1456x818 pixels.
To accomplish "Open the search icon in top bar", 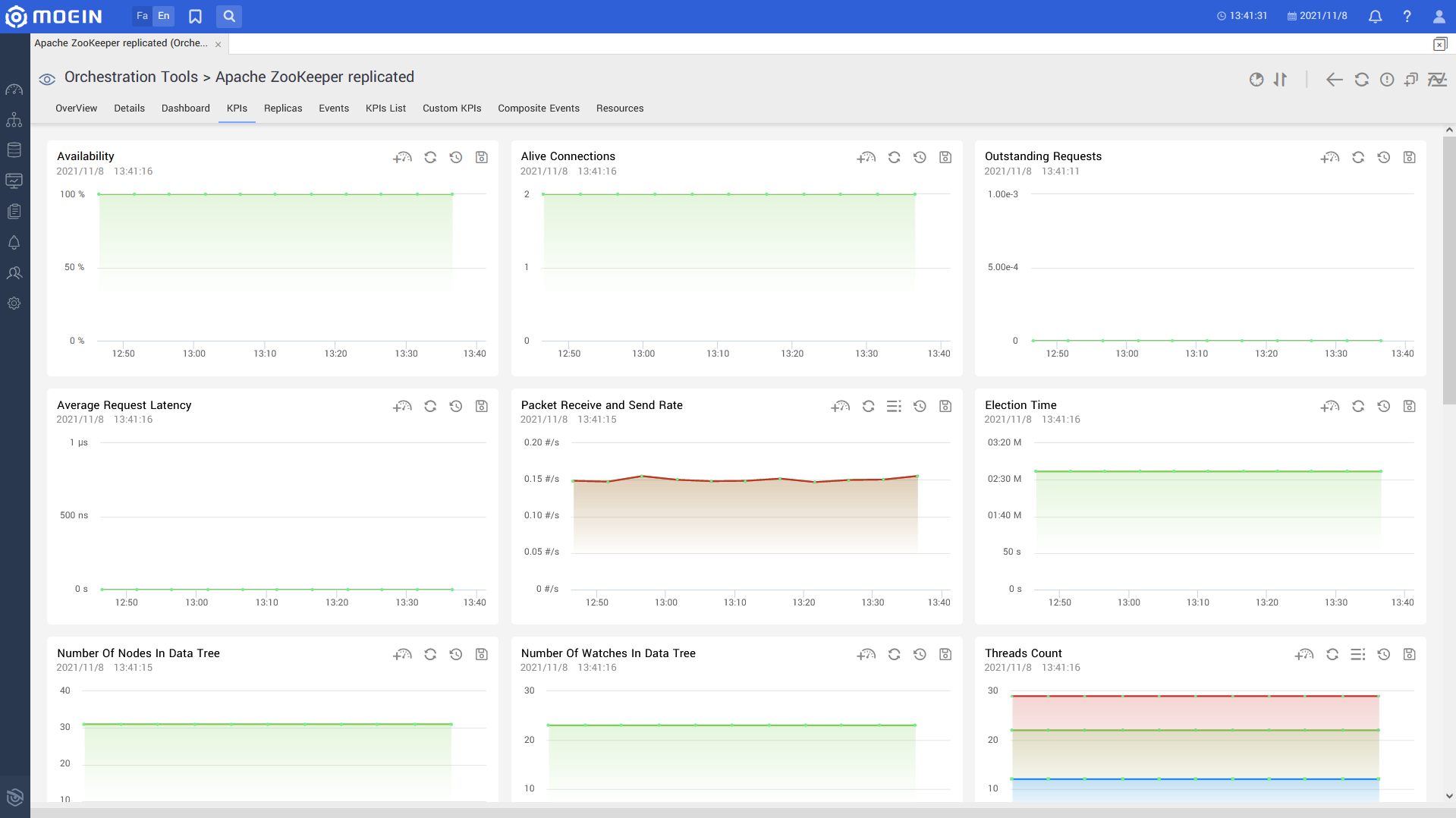I will tap(229, 16).
